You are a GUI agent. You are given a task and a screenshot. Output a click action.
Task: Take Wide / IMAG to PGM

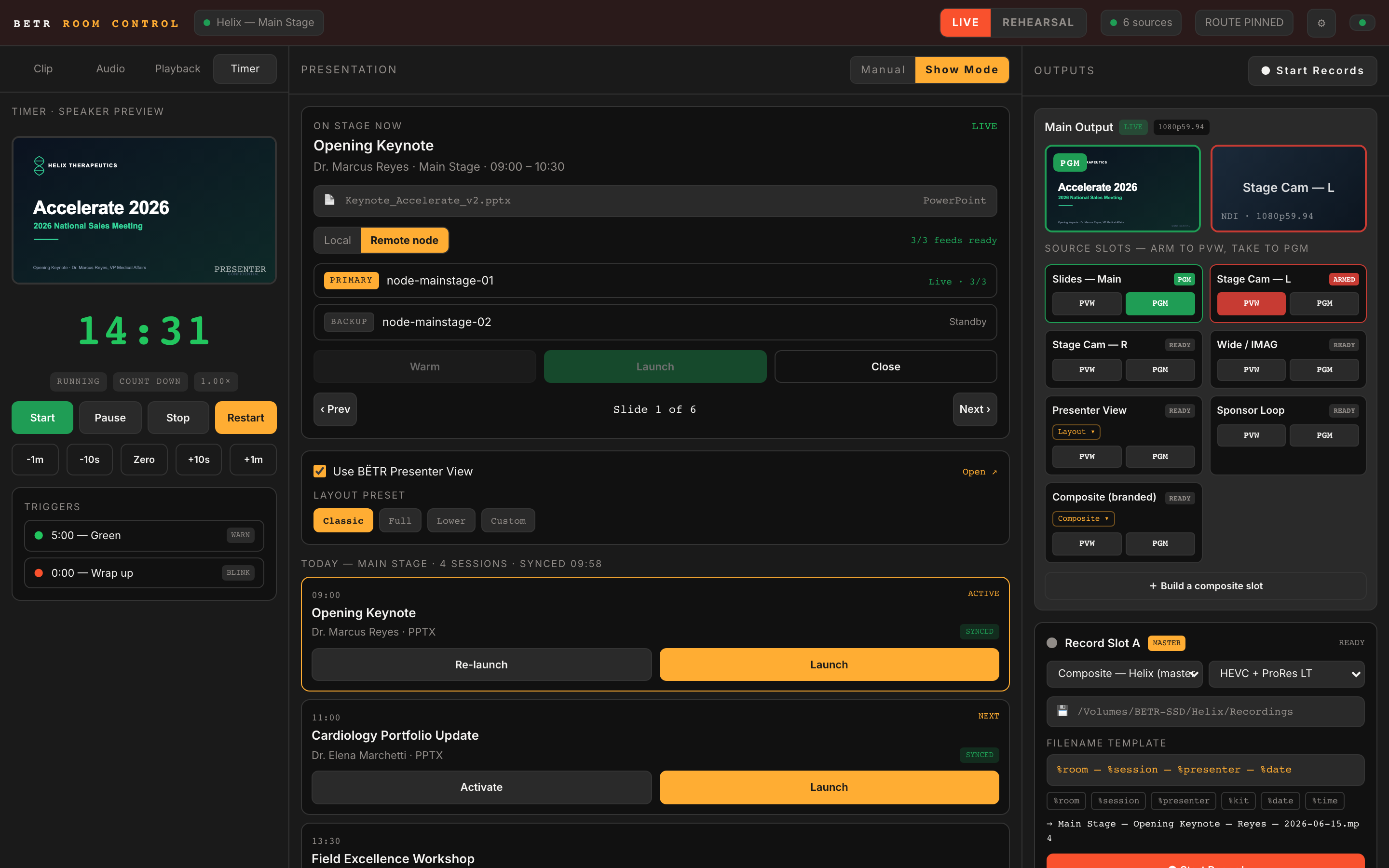pyautogui.click(x=1324, y=370)
